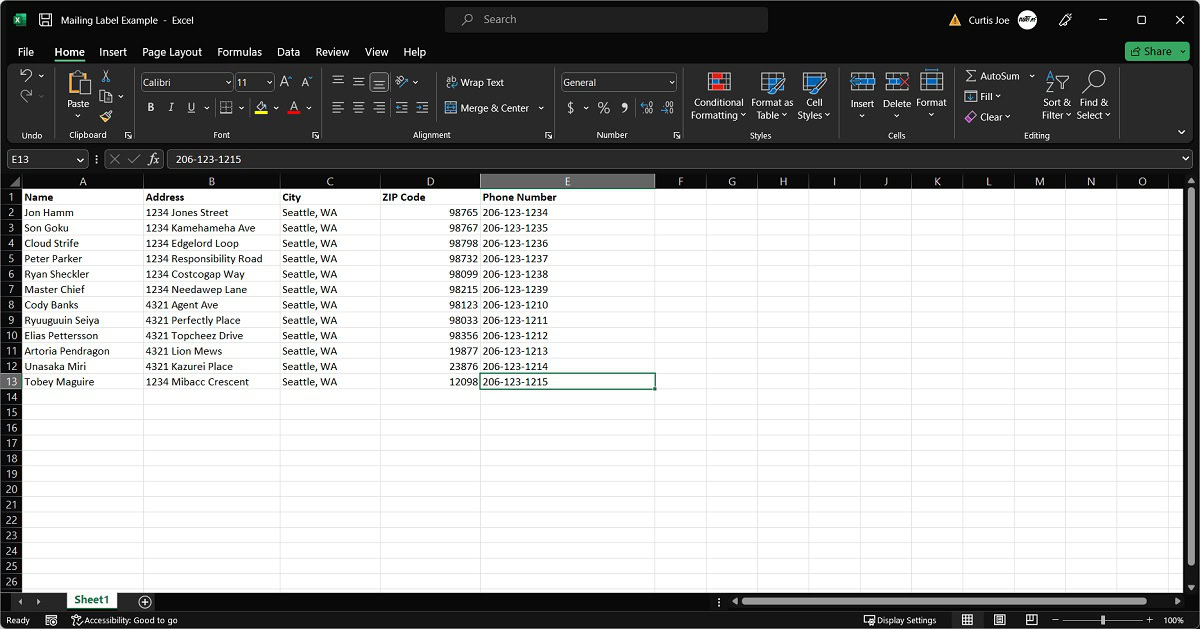Viewport: 1200px width, 629px height.
Task: Toggle Bold formatting
Action: click(151, 108)
